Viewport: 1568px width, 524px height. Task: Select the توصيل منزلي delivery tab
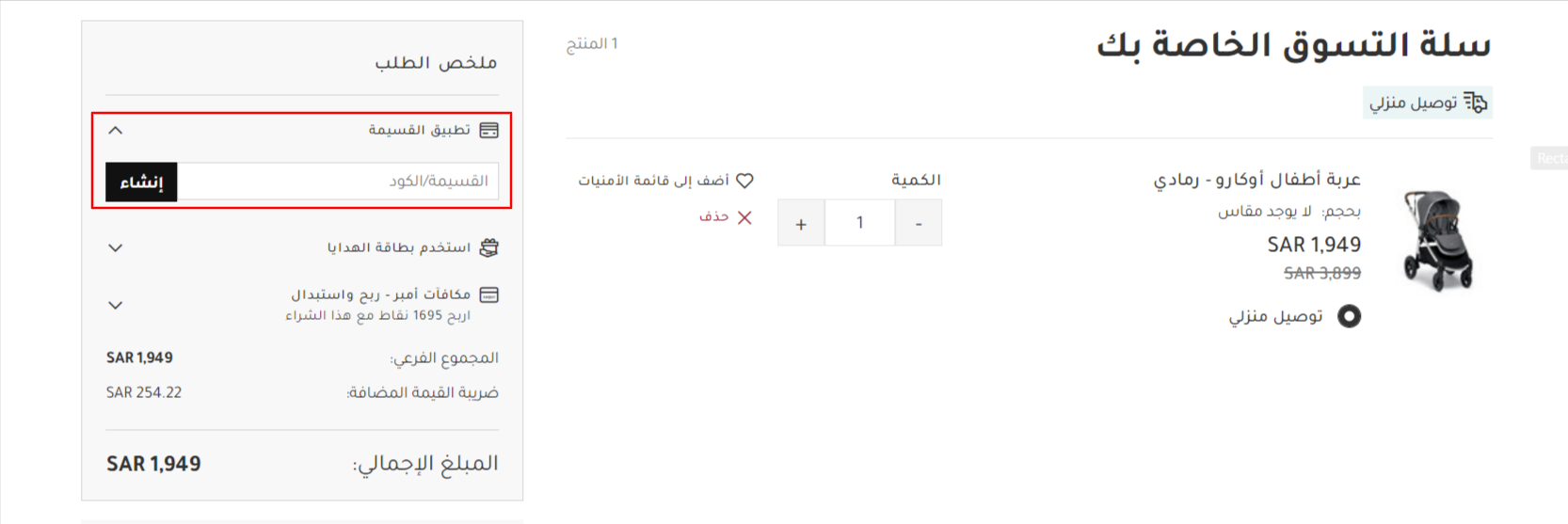tap(1428, 103)
